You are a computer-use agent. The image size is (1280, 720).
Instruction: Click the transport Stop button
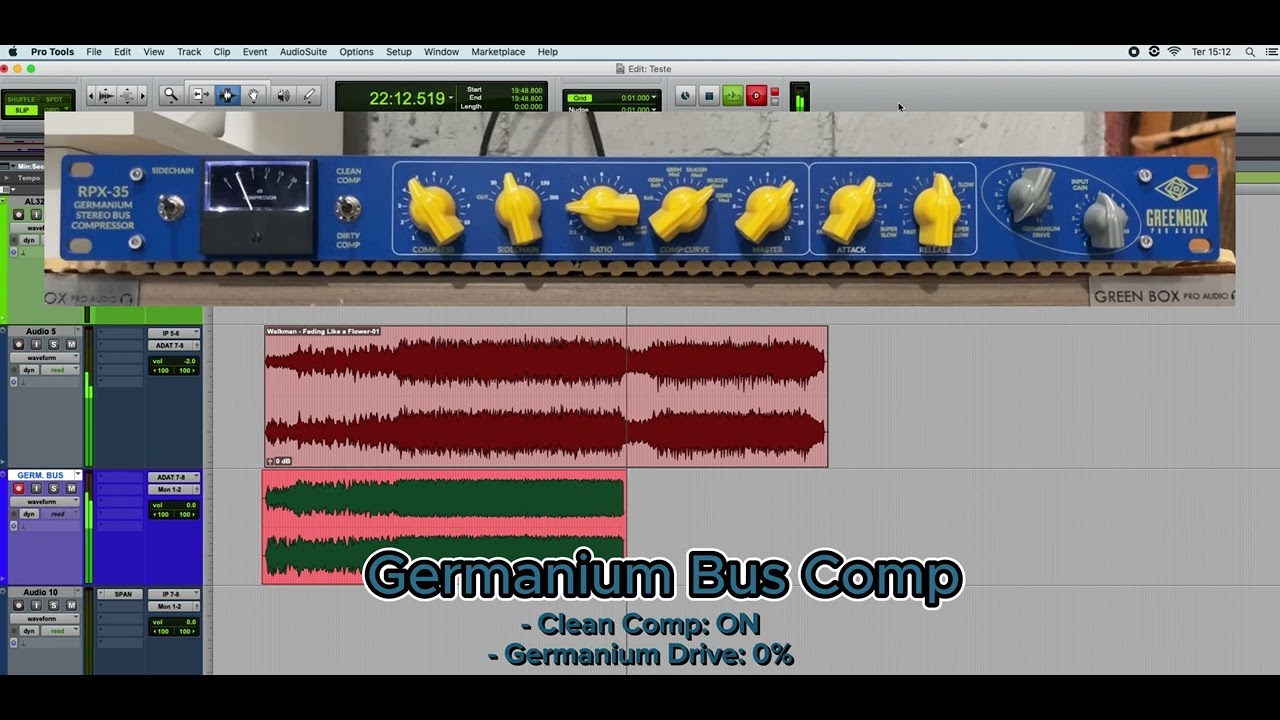[709, 96]
